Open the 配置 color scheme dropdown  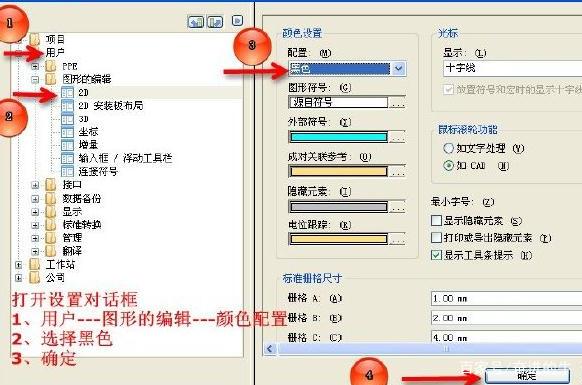tap(398, 69)
